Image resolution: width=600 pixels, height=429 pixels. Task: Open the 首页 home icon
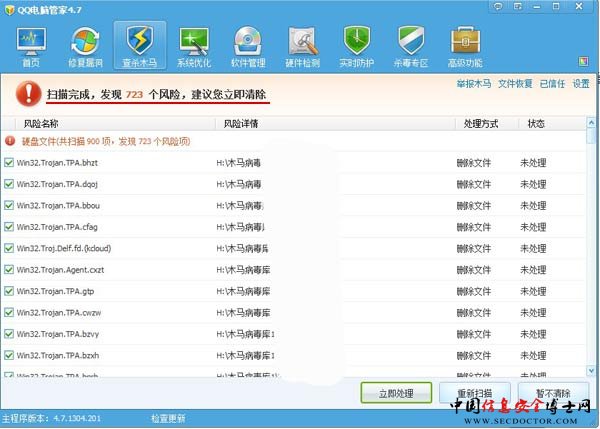pyautogui.click(x=31, y=46)
